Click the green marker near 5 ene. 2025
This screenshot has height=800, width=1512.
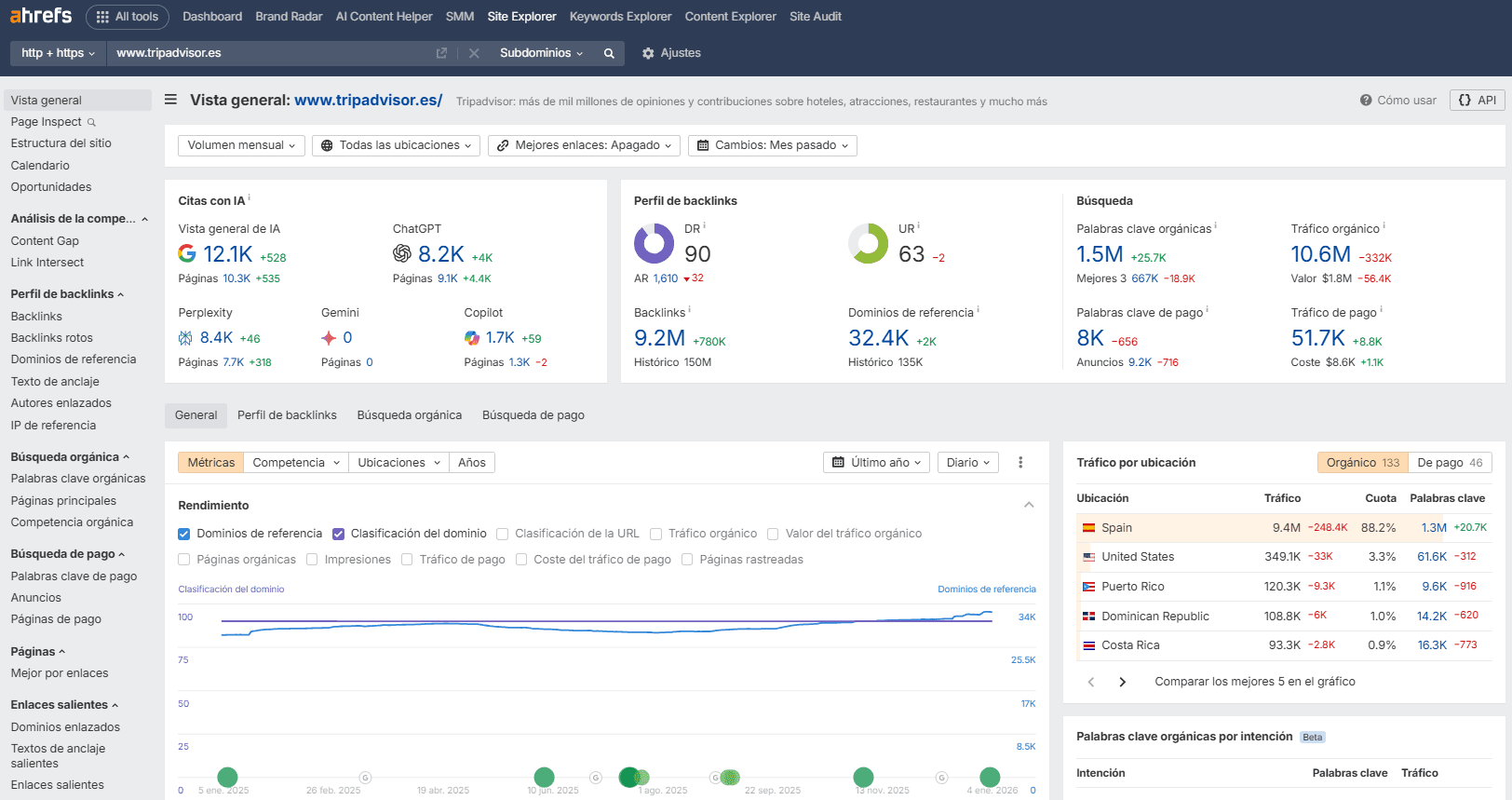227,777
